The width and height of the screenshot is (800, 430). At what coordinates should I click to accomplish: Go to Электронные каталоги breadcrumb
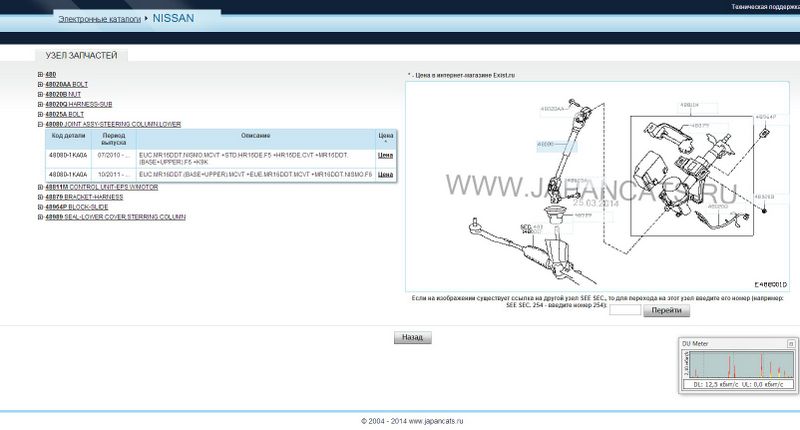pos(99,19)
